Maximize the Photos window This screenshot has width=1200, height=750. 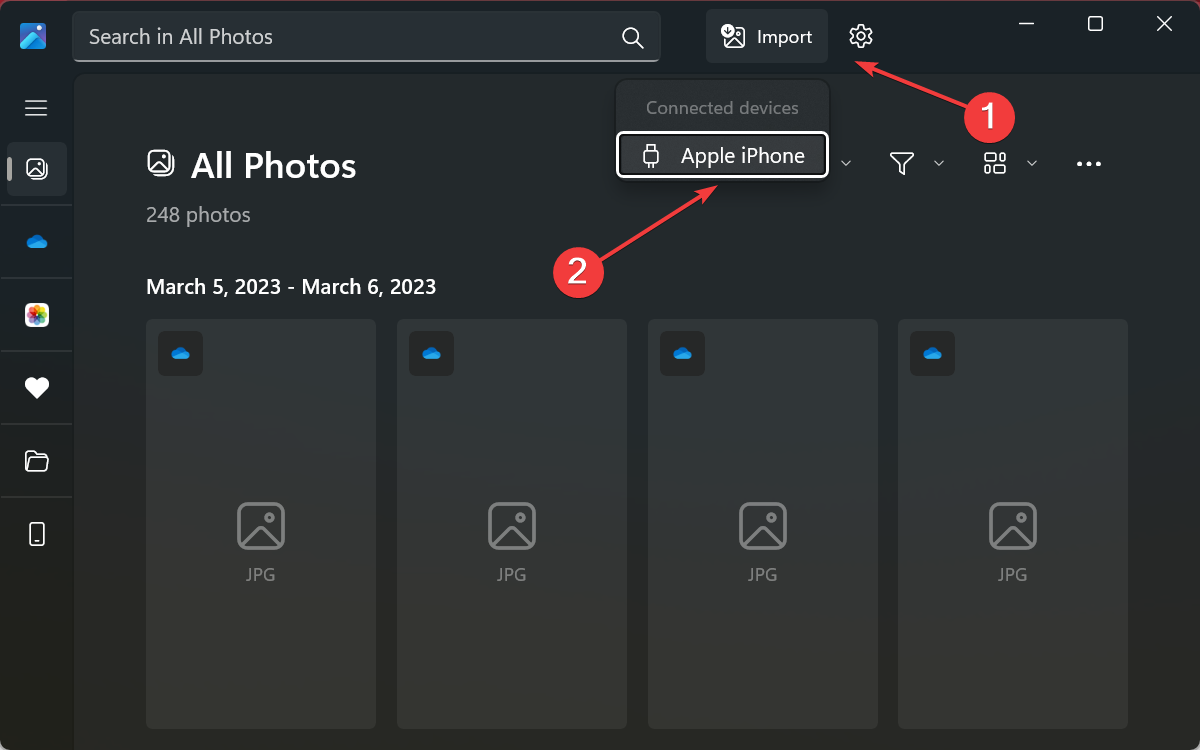point(1095,24)
